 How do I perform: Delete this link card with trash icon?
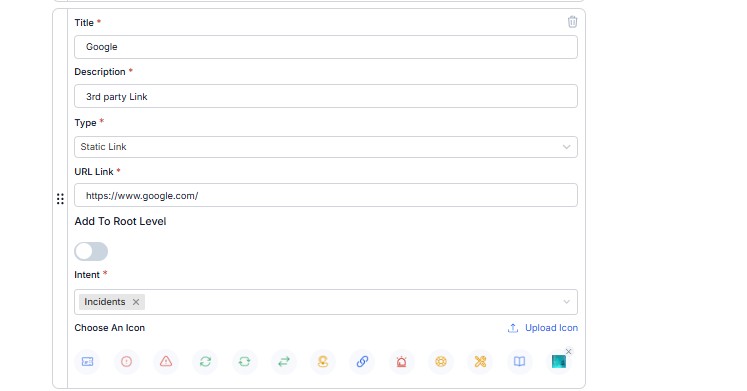click(x=572, y=22)
